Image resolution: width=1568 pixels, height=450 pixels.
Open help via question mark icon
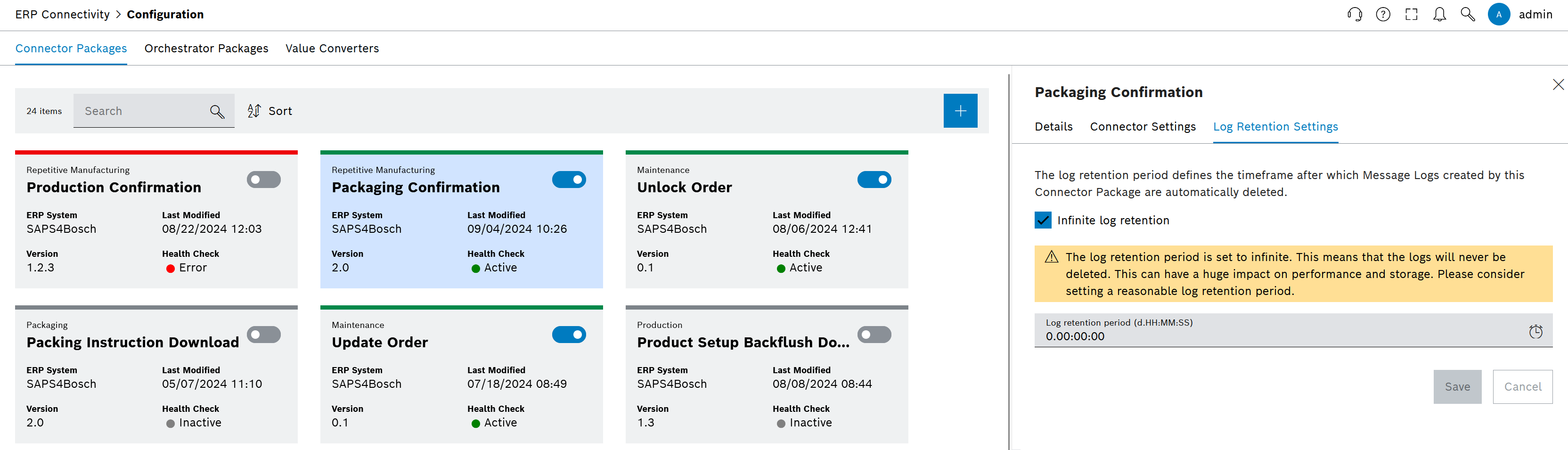pyautogui.click(x=1382, y=15)
